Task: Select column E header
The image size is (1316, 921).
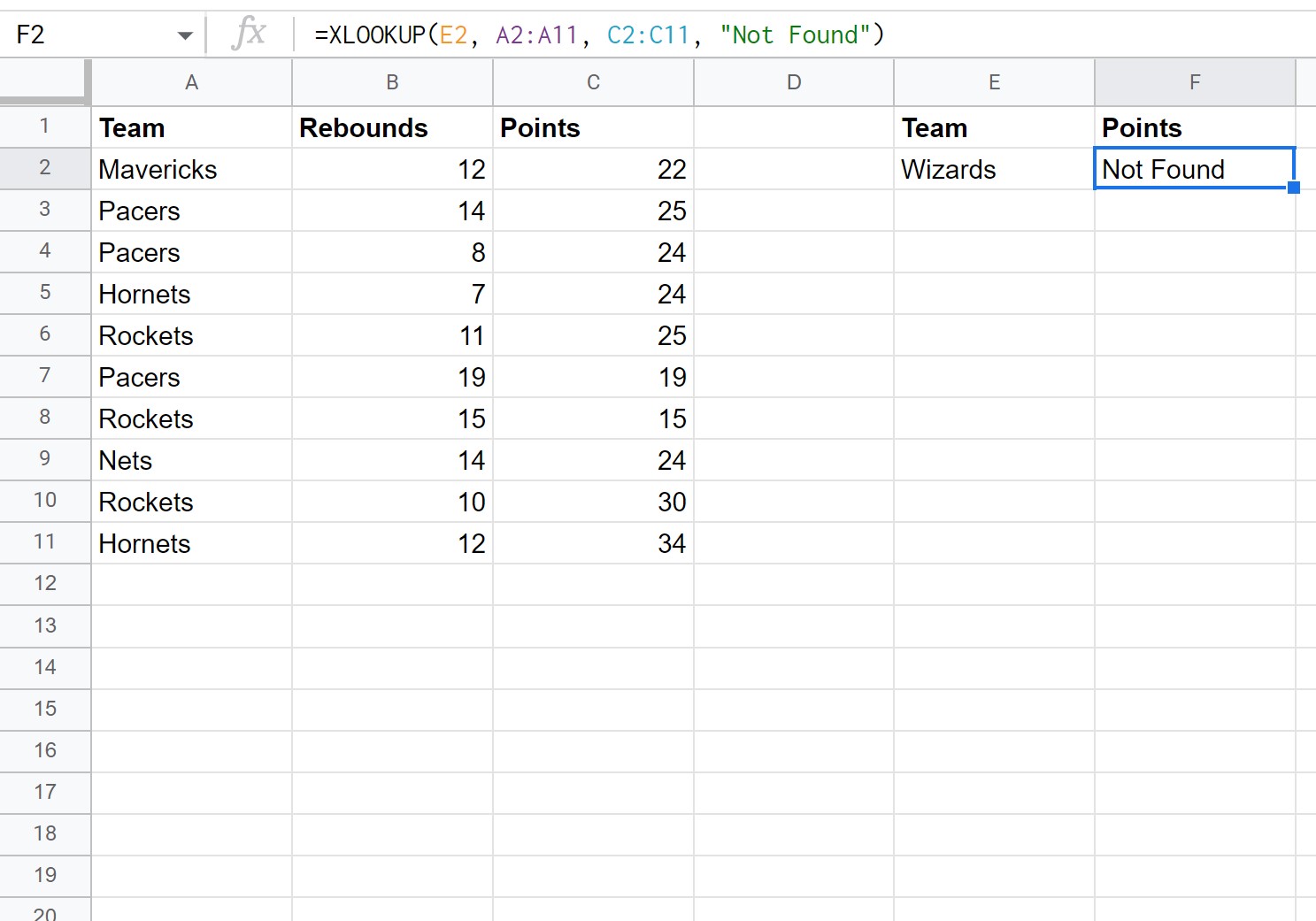Action: click(995, 82)
